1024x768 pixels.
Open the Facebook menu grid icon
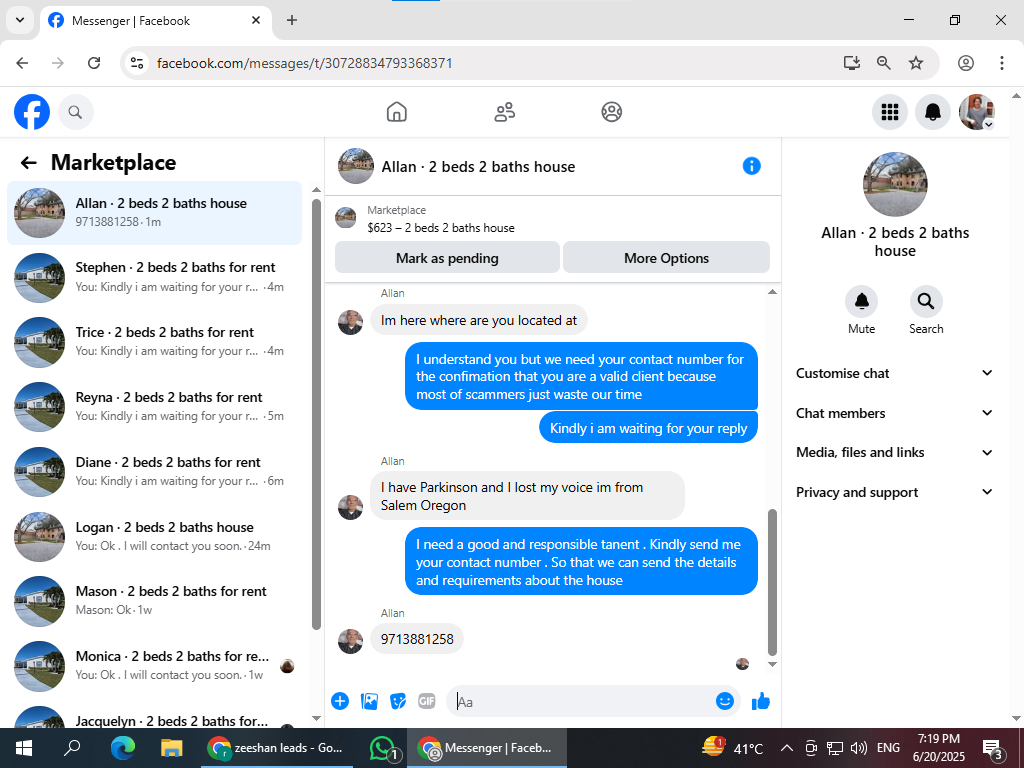[x=889, y=112]
